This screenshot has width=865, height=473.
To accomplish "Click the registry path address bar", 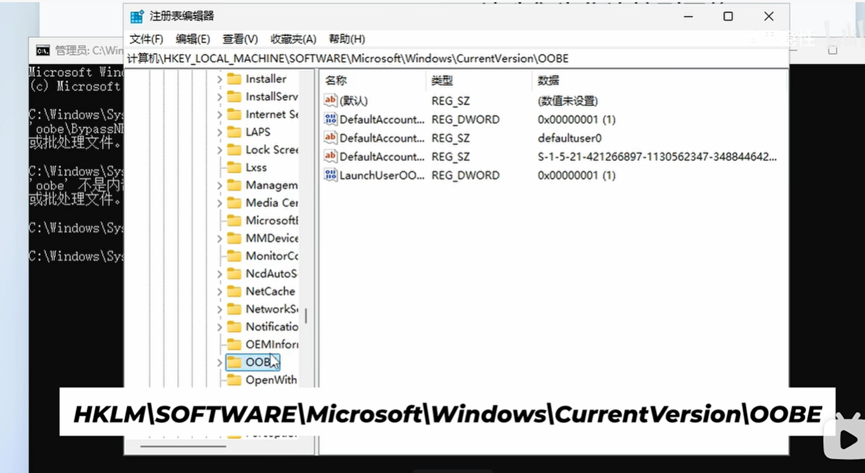I will point(457,59).
